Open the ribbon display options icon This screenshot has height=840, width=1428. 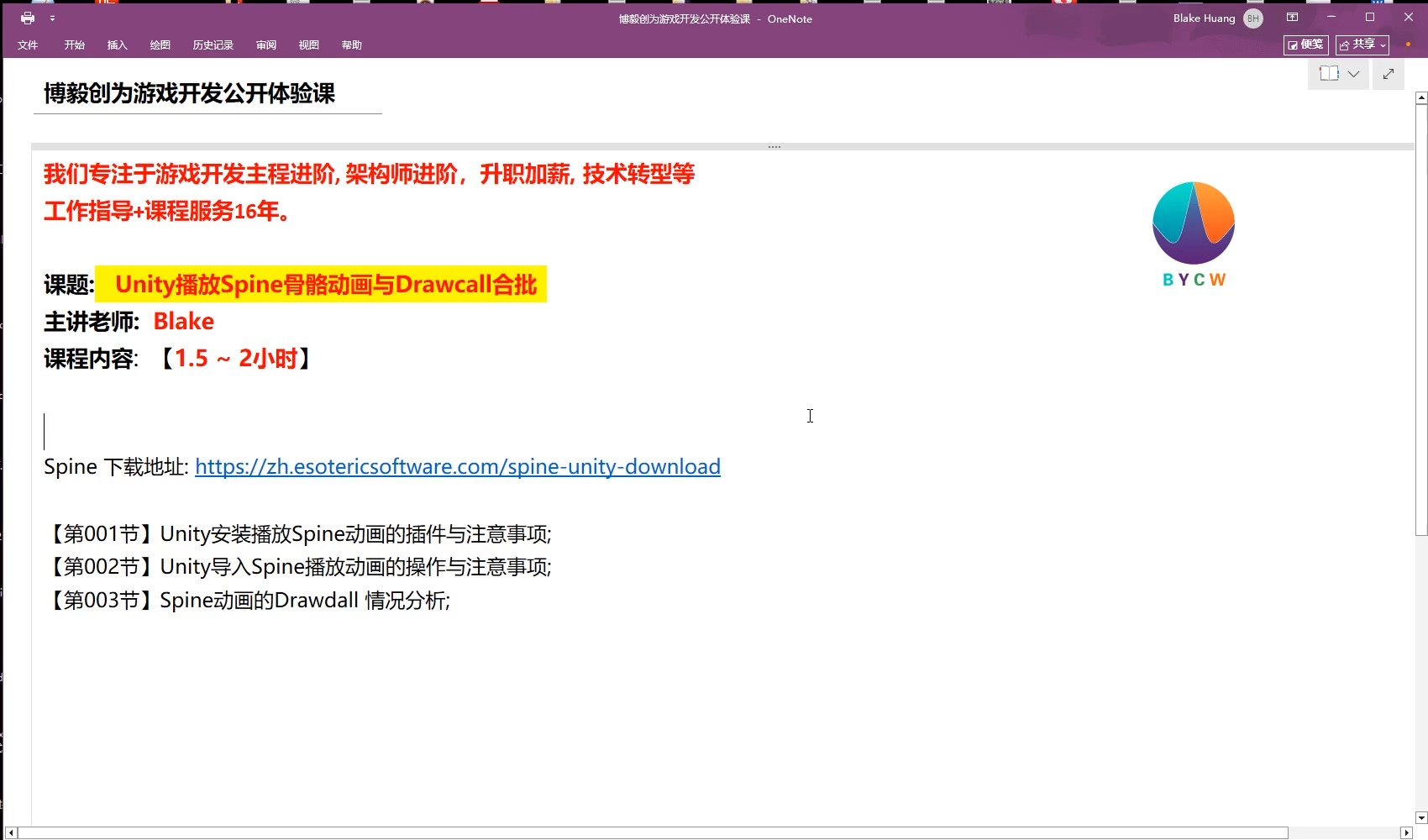point(1293,17)
